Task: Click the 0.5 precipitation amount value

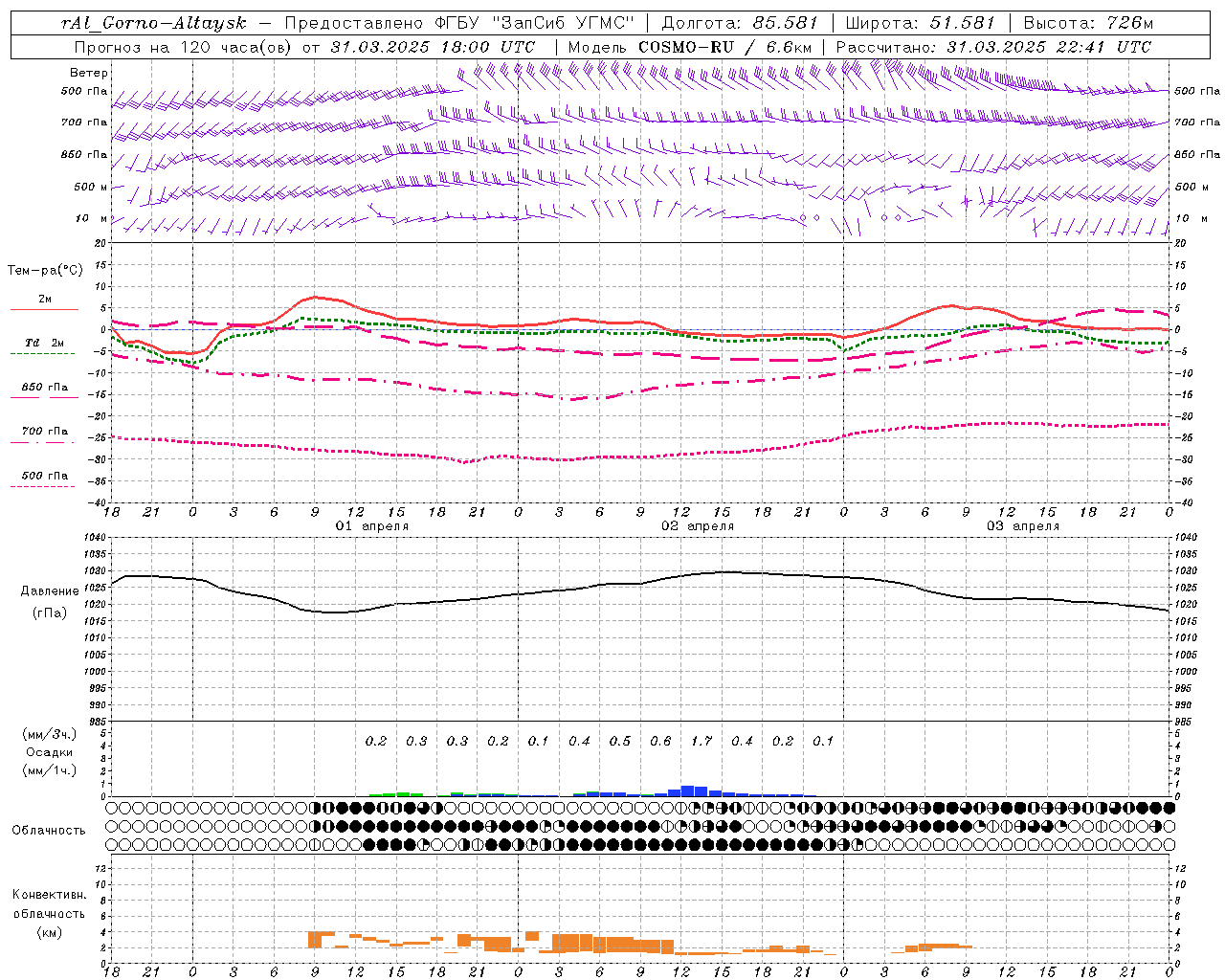Action: pos(620,741)
